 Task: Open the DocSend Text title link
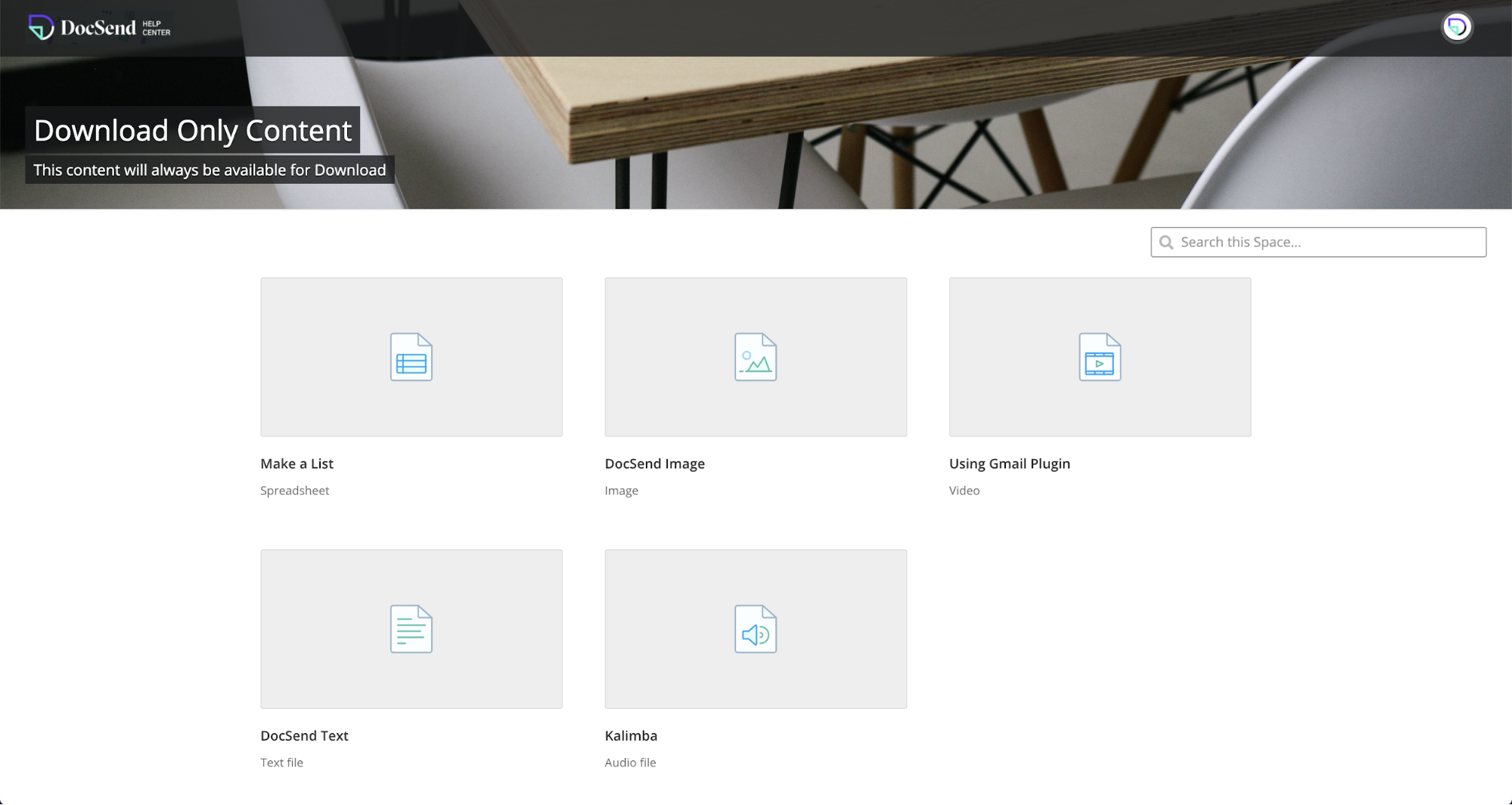click(304, 735)
